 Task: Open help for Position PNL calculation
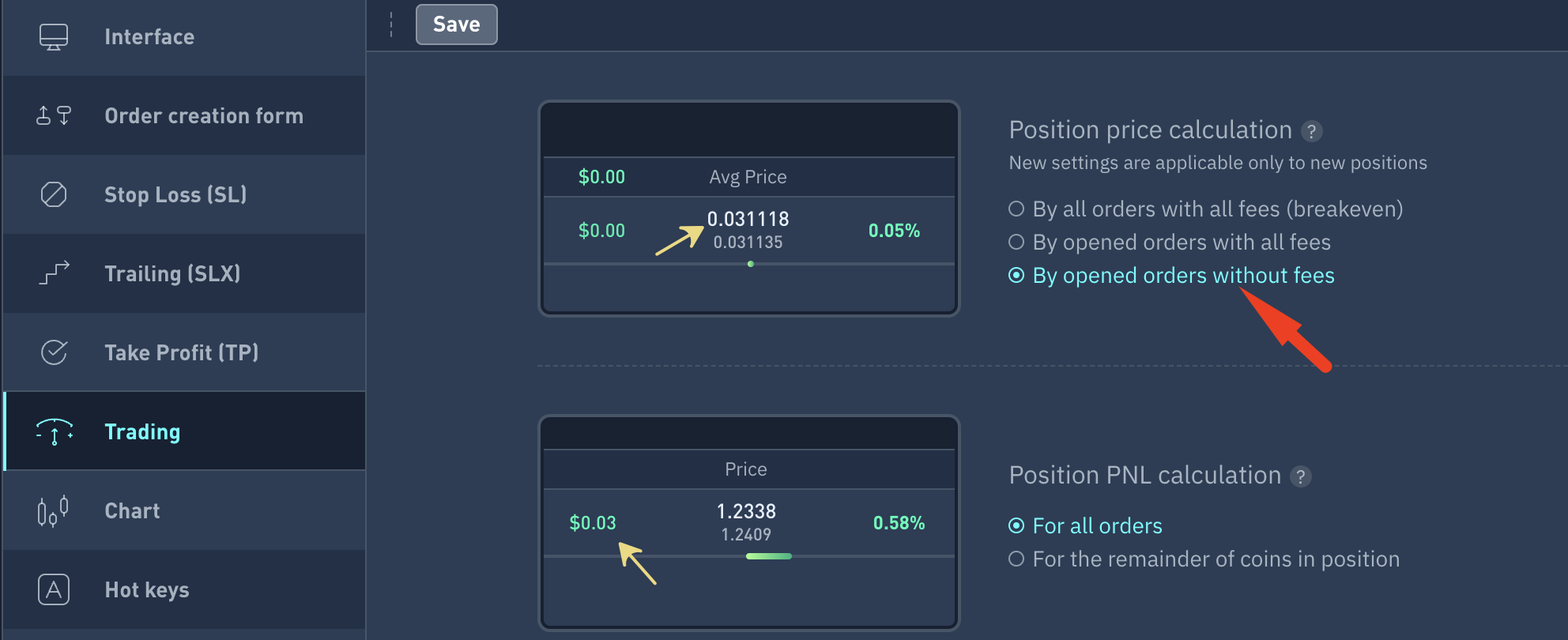[1300, 476]
